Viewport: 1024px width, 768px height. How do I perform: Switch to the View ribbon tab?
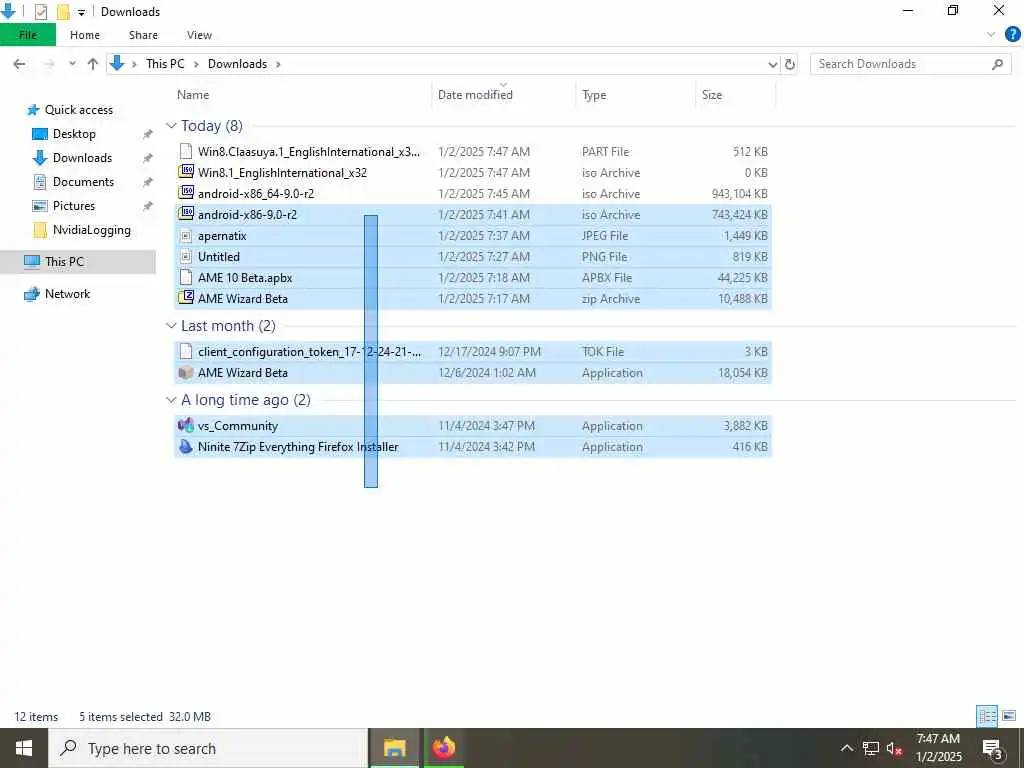199,35
